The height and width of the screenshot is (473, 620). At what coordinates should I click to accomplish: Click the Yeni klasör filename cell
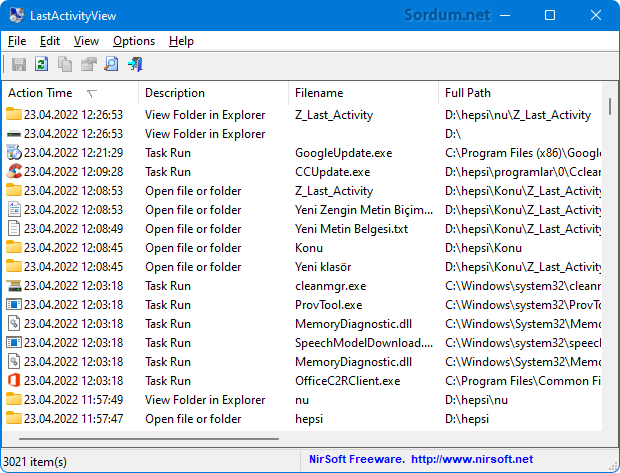coord(323,267)
